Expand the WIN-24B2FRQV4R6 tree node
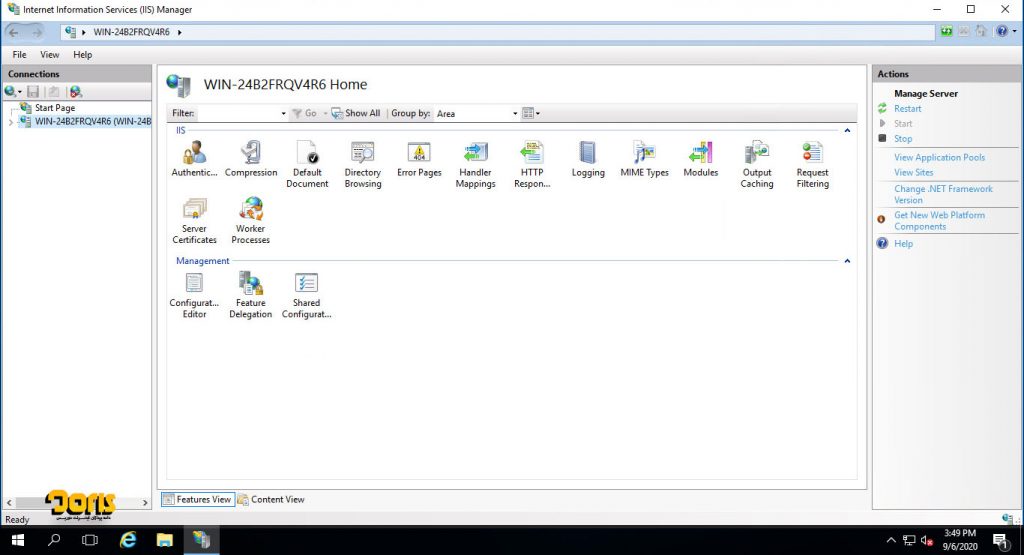 (x=10, y=122)
